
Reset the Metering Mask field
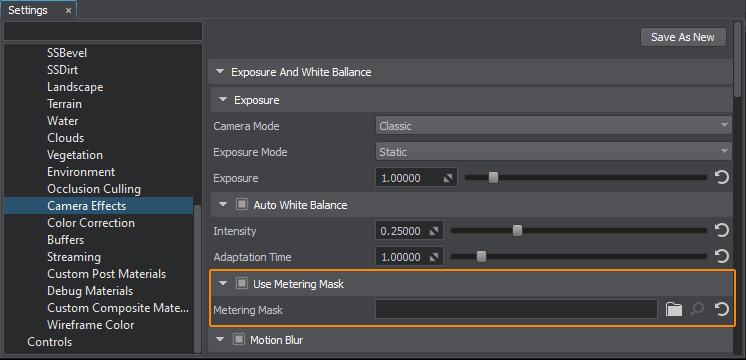click(x=722, y=310)
